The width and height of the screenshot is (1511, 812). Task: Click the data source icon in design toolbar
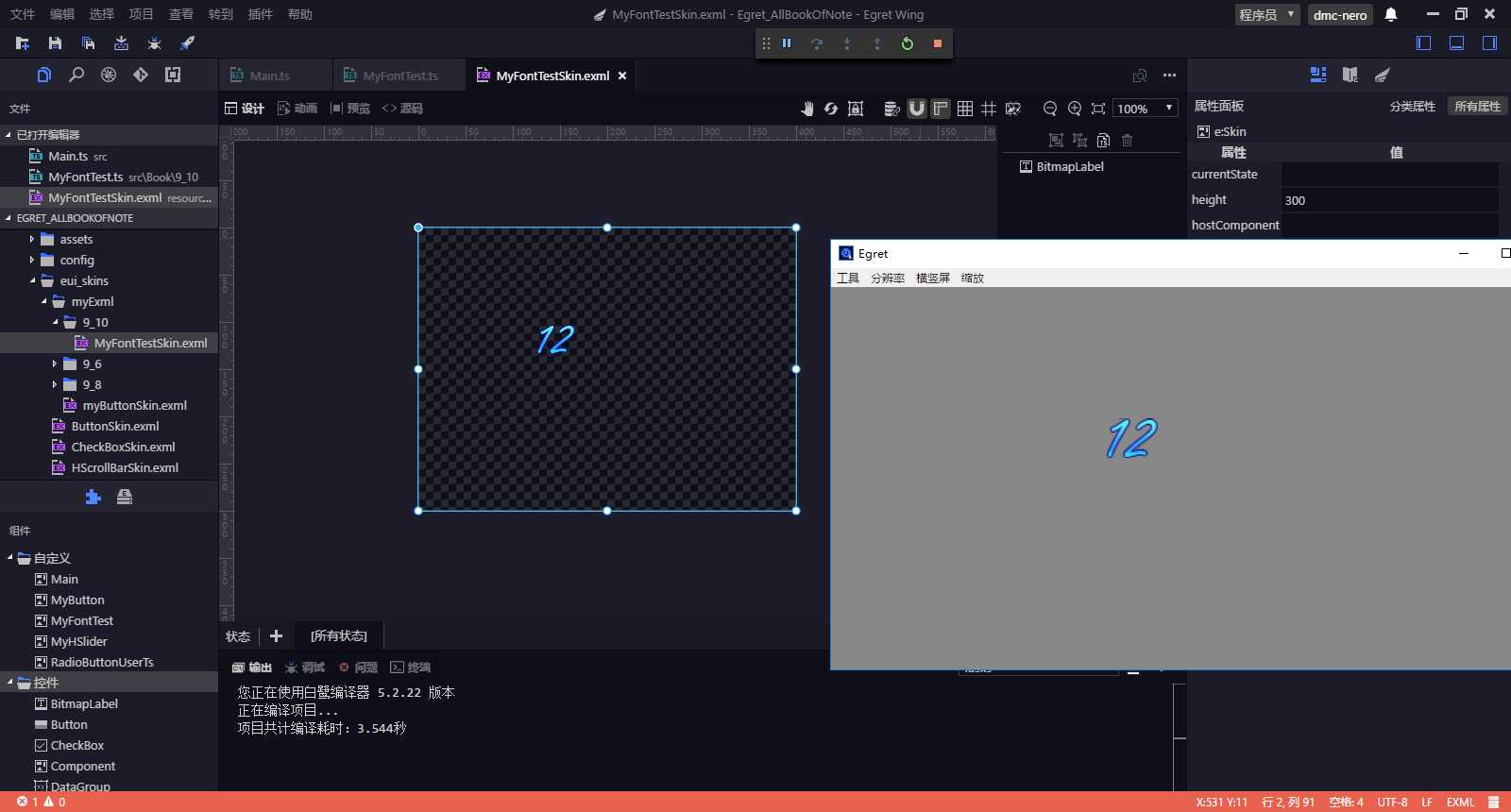click(x=891, y=109)
